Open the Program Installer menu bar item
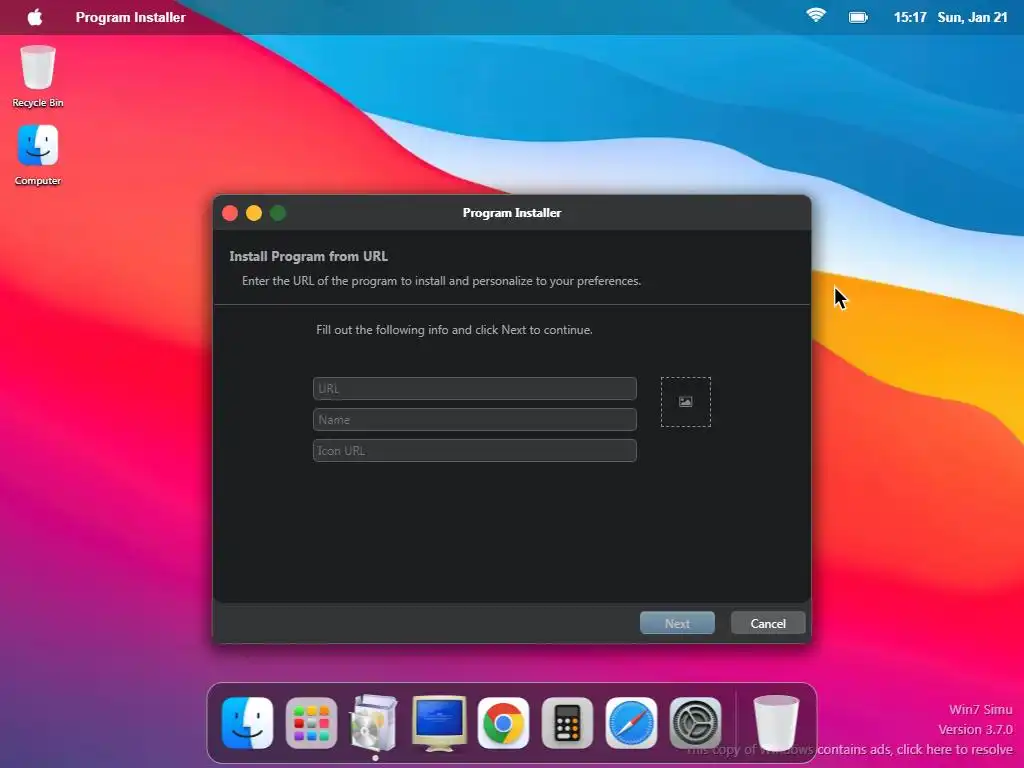 [x=131, y=17]
